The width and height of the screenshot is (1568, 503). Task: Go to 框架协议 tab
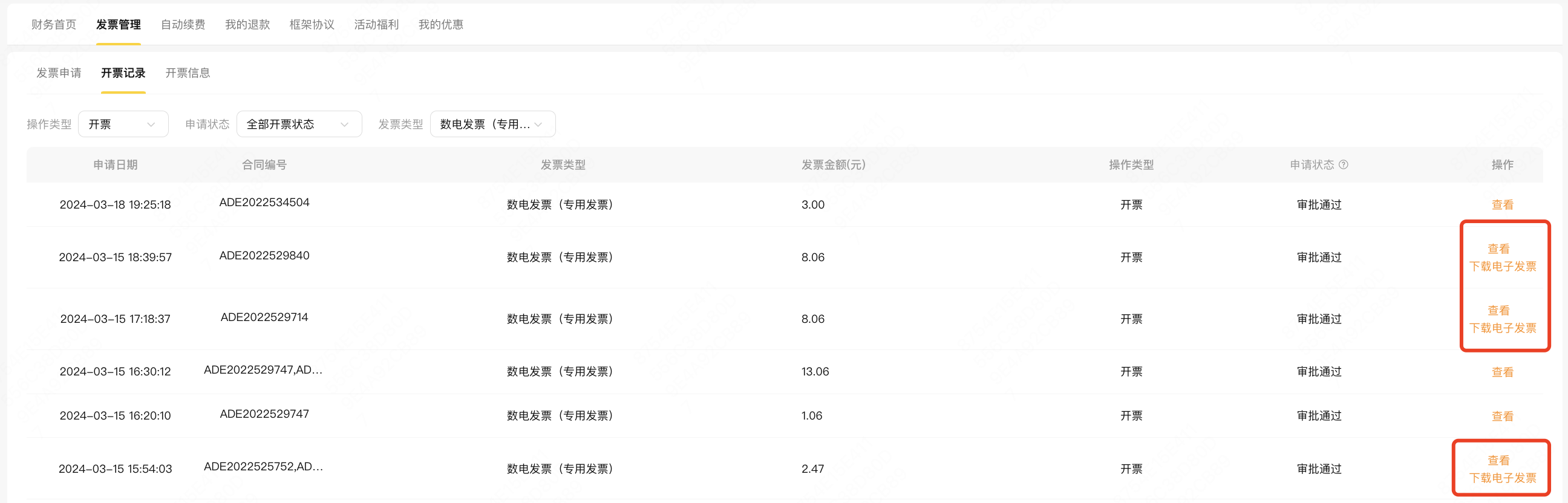(x=312, y=24)
